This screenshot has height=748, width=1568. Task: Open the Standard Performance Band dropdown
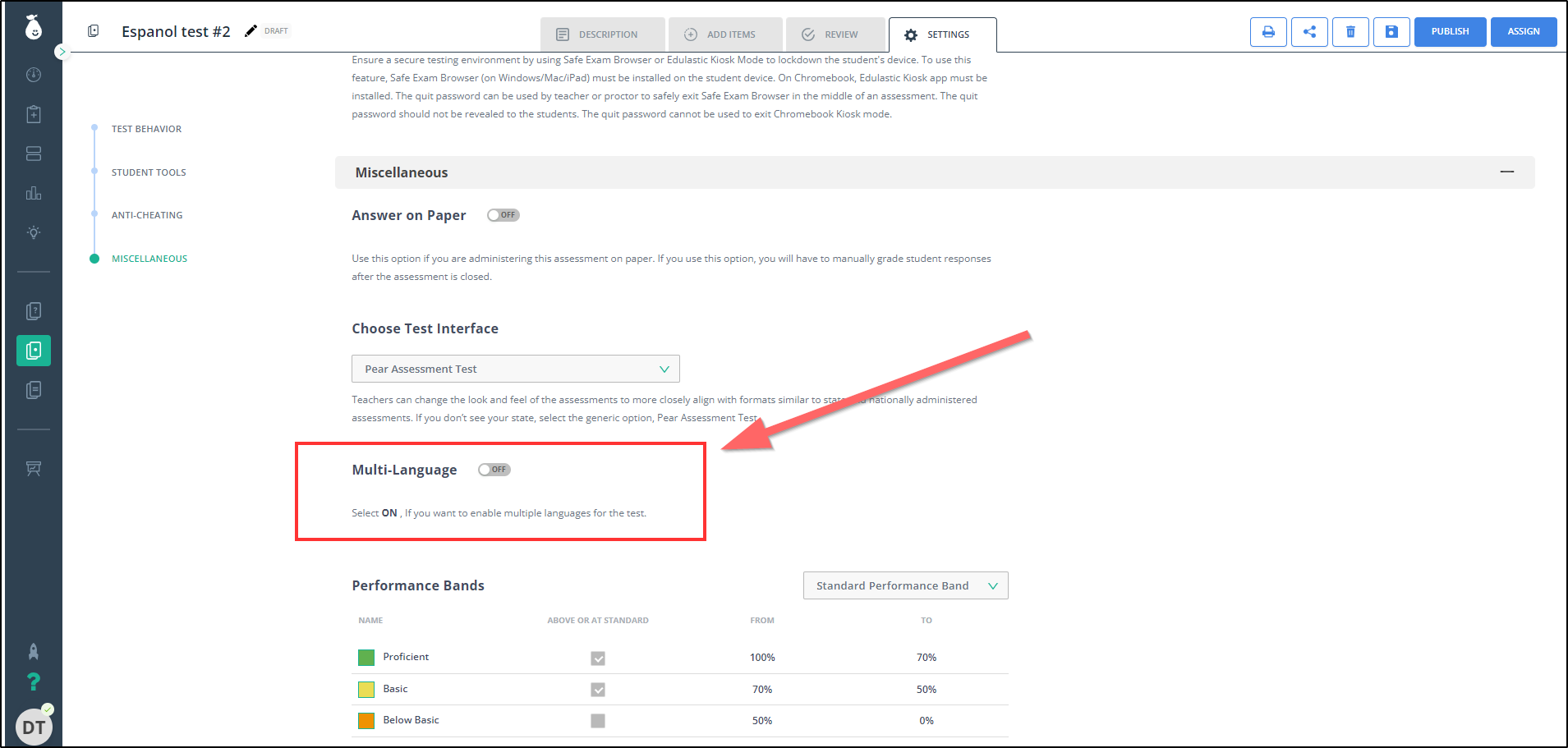coord(905,585)
